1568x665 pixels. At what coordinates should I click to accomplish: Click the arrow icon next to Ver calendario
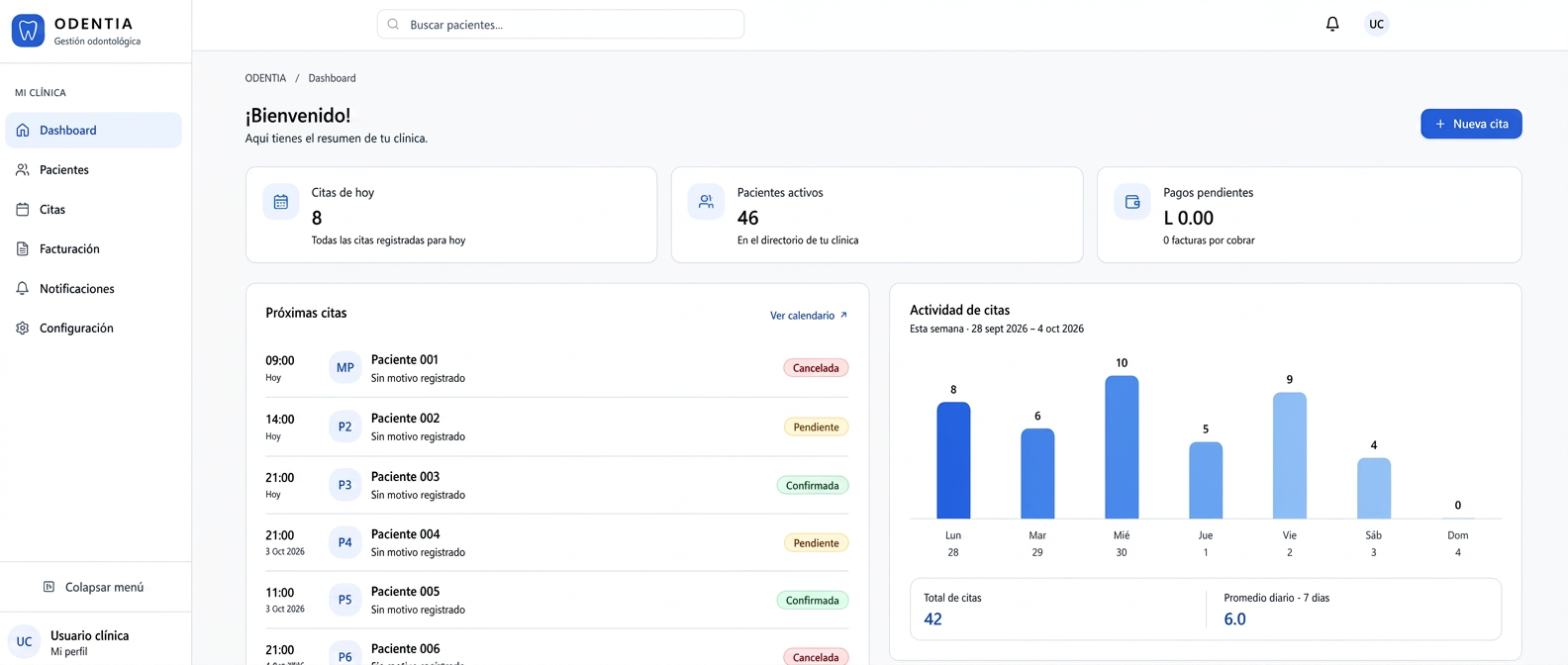843,315
